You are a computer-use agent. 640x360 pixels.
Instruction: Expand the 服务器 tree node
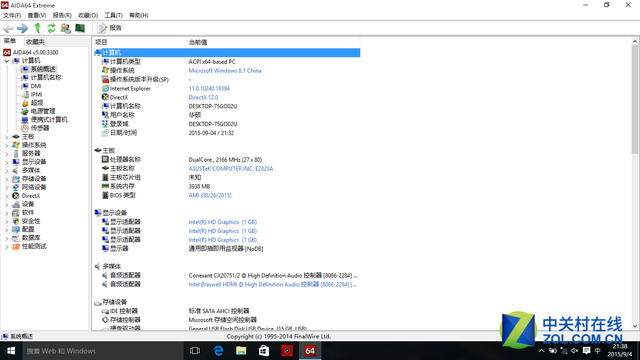click(7, 153)
